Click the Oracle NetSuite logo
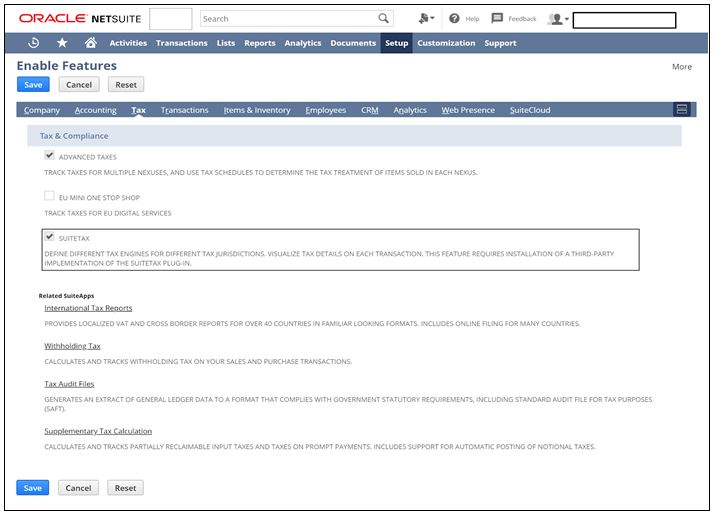The height and width of the screenshot is (515, 714). click(x=80, y=19)
